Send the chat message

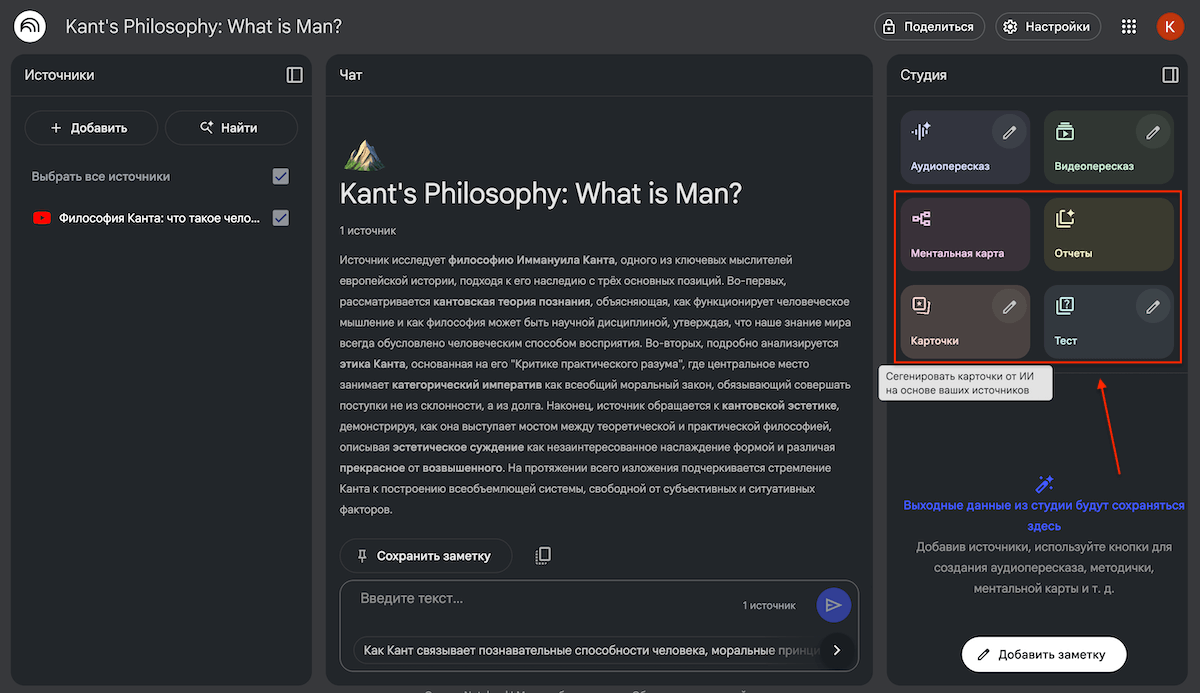click(x=834, y=604)
